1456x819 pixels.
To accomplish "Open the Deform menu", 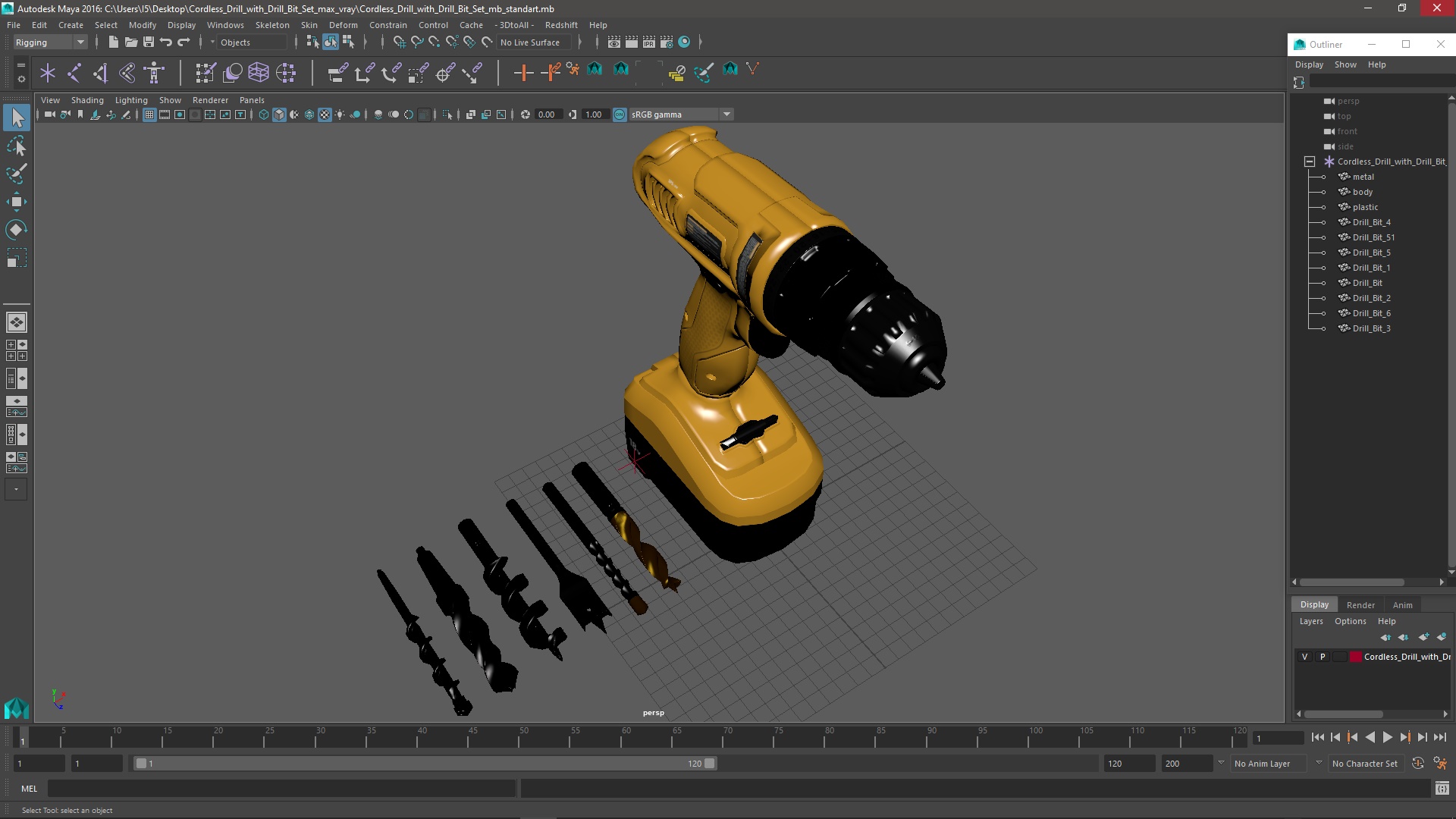I will click(343, 25).
